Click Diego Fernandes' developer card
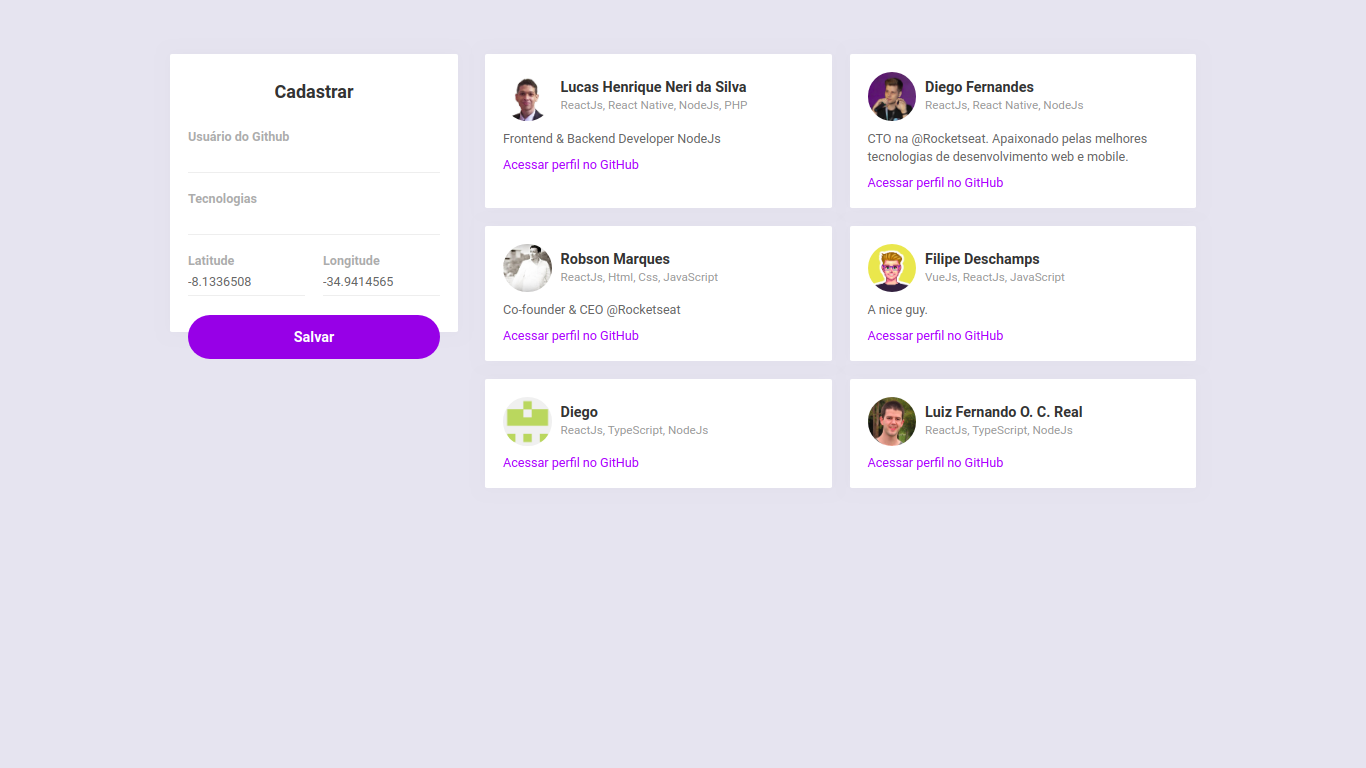This screenshot has height=768, width=1366. click(x=1022, y=131)
